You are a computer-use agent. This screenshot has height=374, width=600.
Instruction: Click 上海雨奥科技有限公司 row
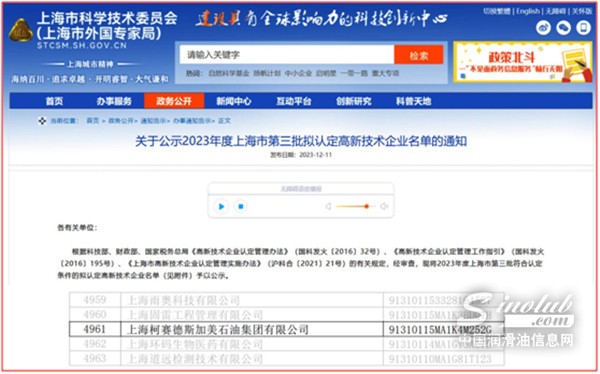click(x=183, y=301)
